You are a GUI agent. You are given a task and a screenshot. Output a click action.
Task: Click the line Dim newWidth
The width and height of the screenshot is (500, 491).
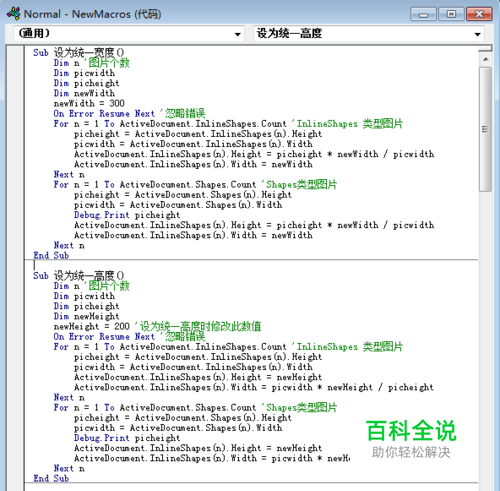pos(84,93)
